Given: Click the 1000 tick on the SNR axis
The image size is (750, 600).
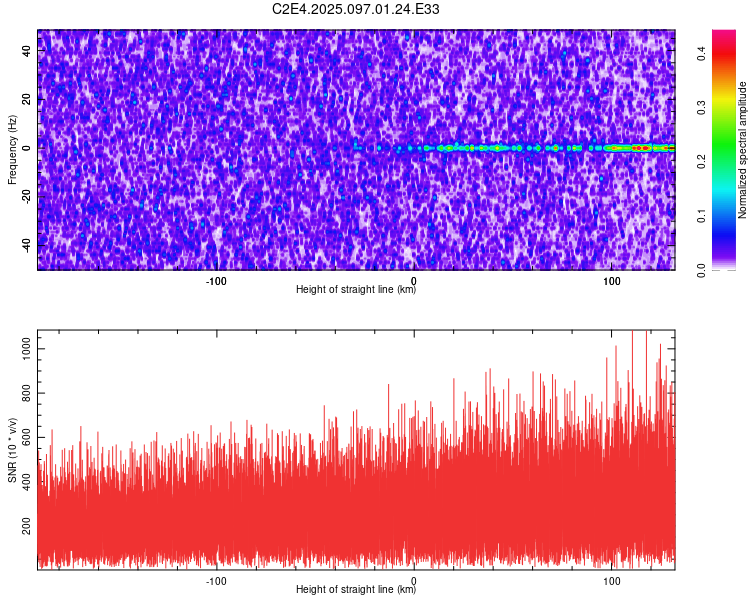Looking at the screenshot, I should click(27, 349).
